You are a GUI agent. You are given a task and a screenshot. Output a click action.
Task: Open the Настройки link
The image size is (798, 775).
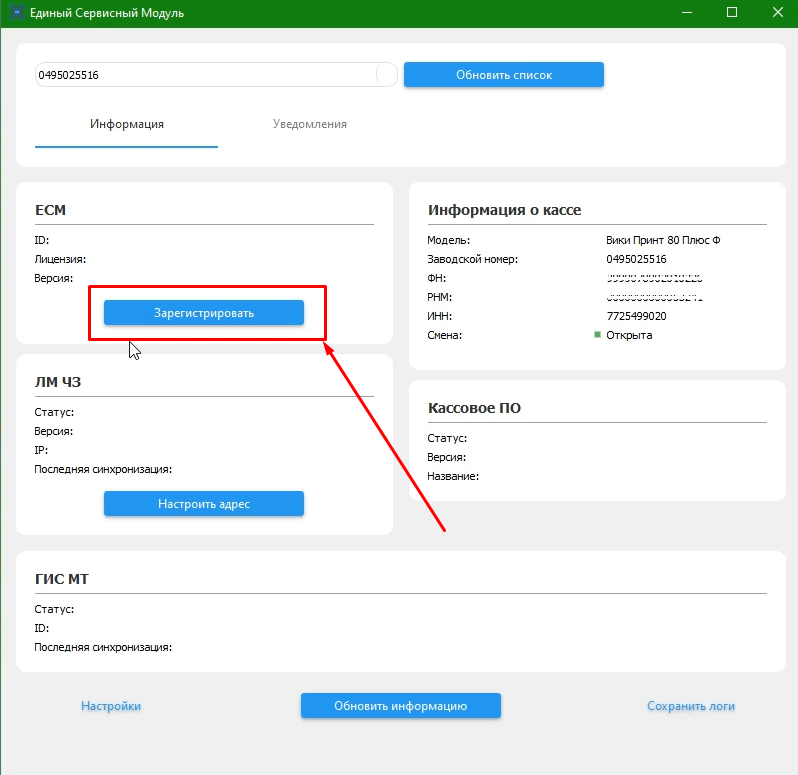[x=111, y=706]
